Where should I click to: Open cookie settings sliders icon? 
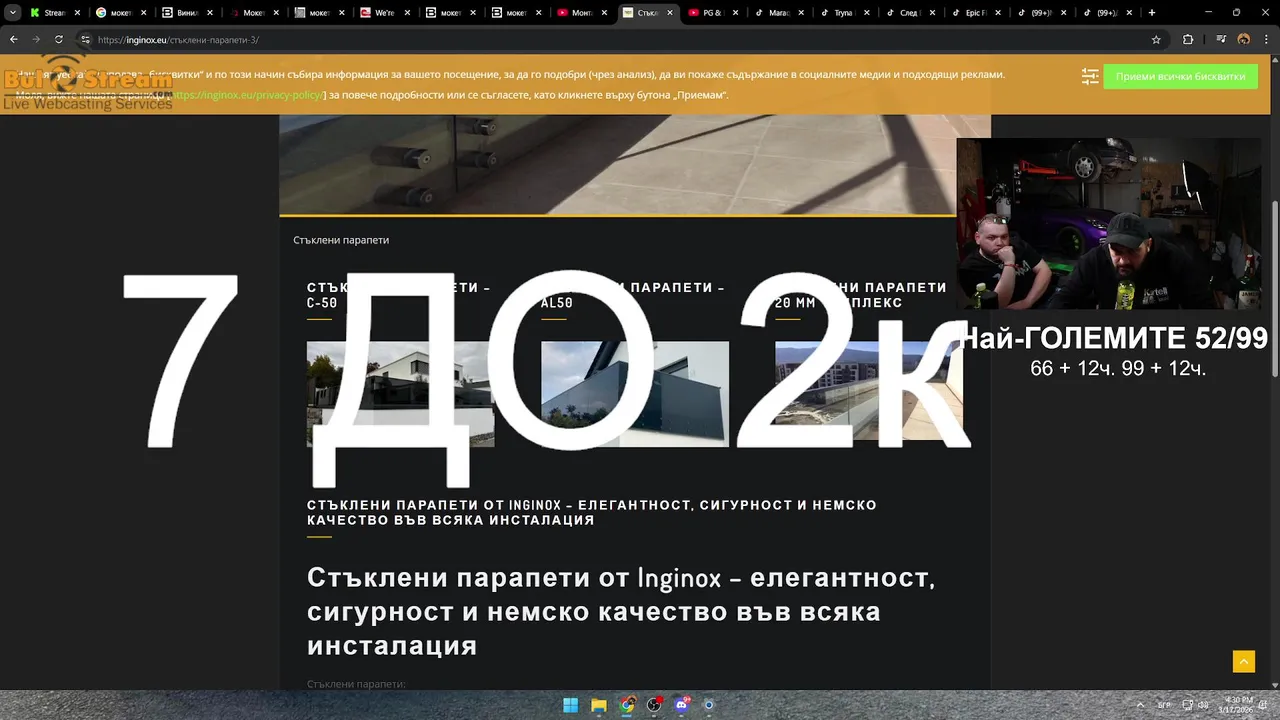tap(1090, 76)
